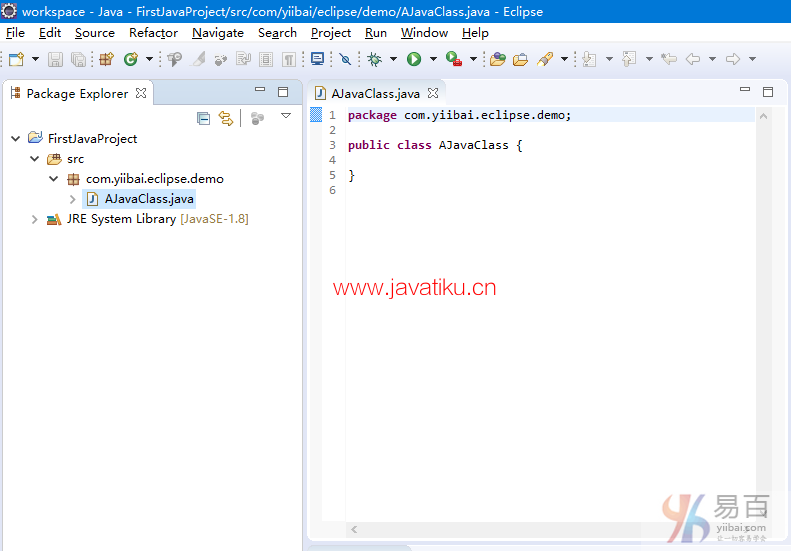This screenshot has width=791, height=551.
Task: Open the Run button dropdown arrow
Action: (x=432, y=59)
